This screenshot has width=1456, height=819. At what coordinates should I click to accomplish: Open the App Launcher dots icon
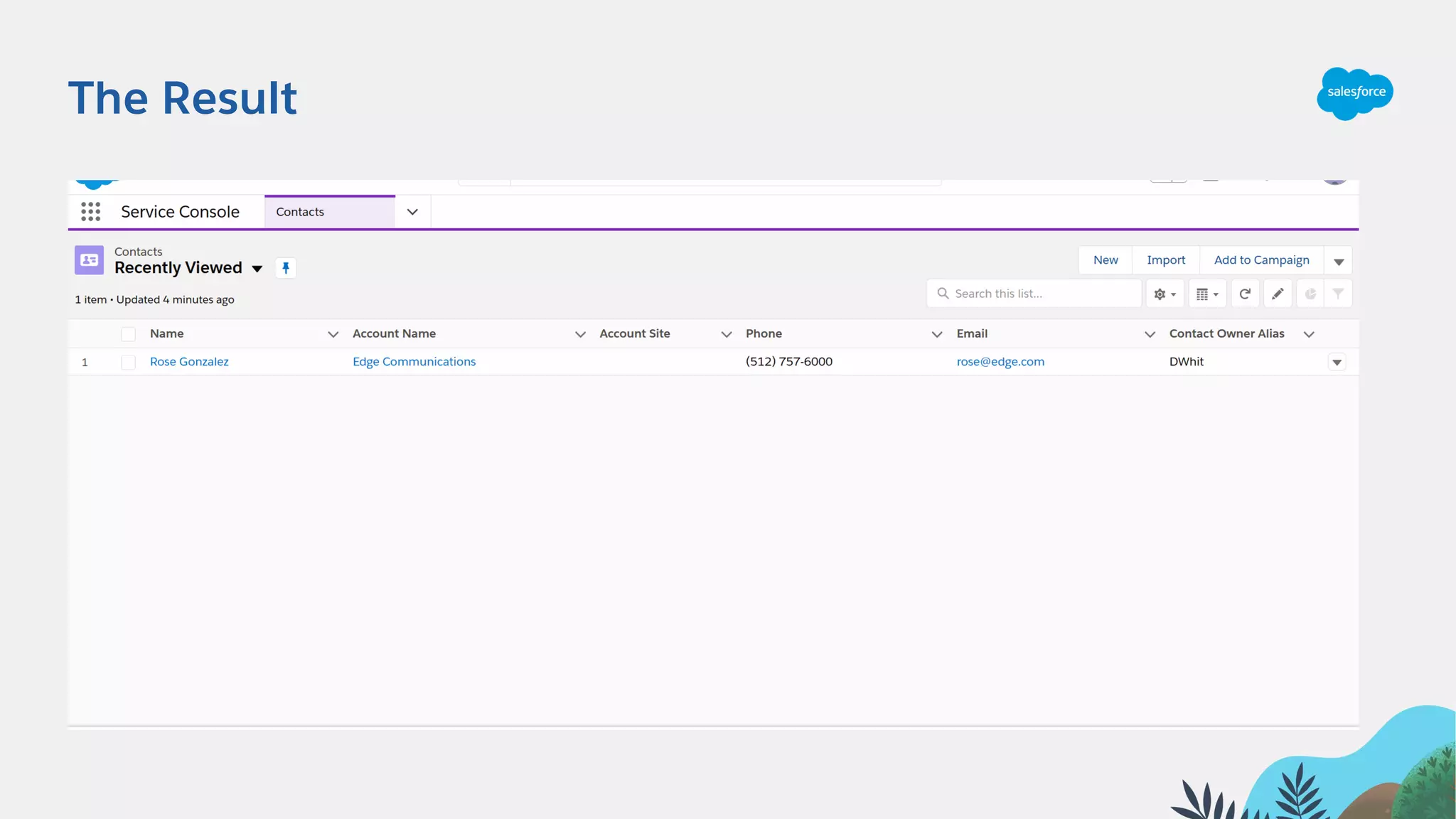click(90, 212)
